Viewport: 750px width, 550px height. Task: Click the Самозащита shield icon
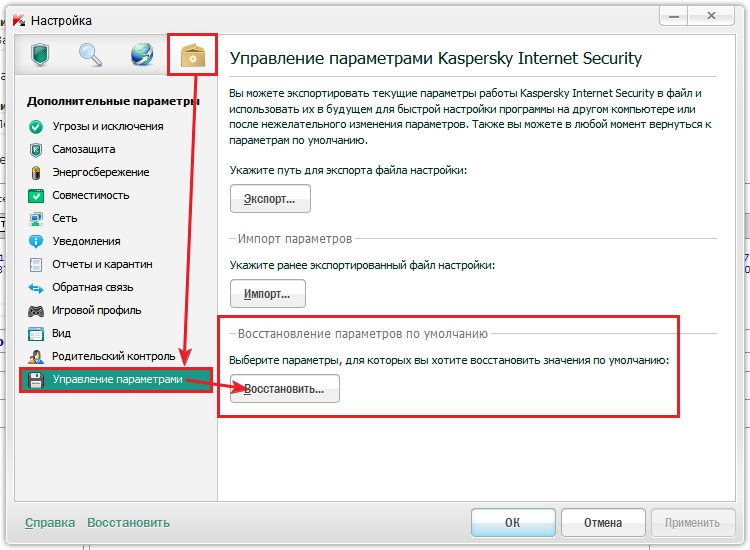36,150
